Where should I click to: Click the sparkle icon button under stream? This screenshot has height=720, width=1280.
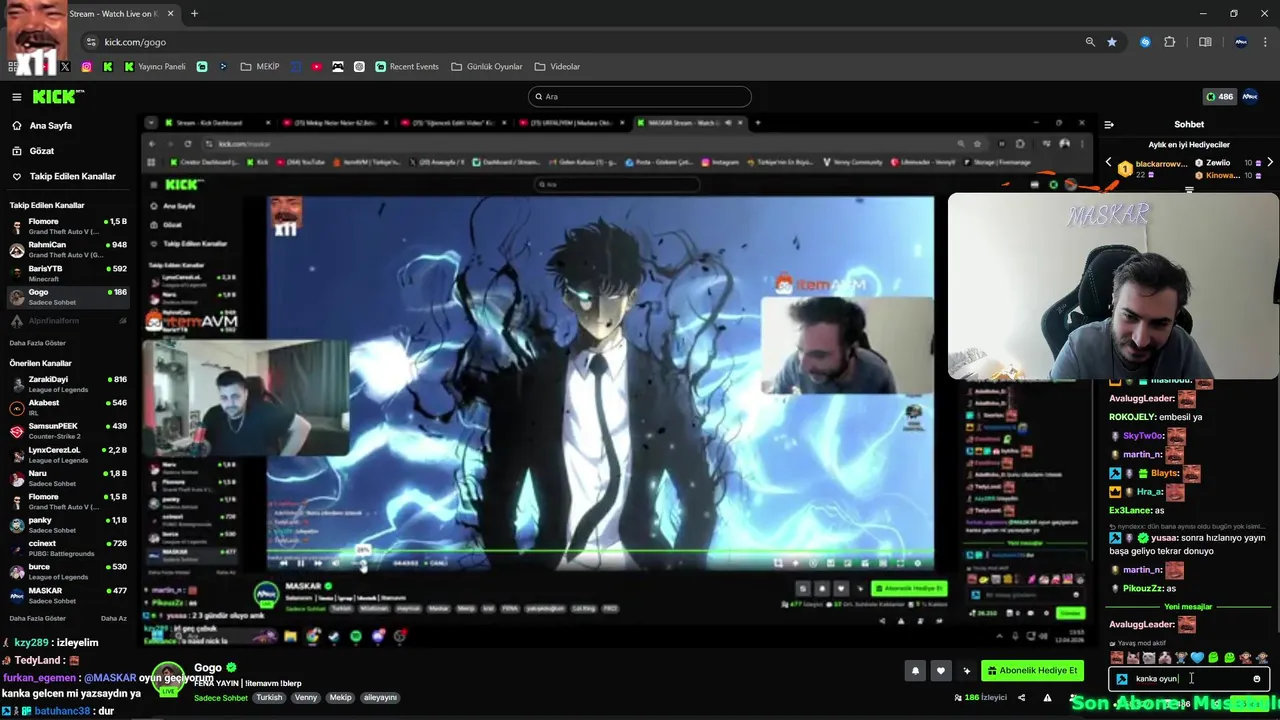[x=966, y=671]
